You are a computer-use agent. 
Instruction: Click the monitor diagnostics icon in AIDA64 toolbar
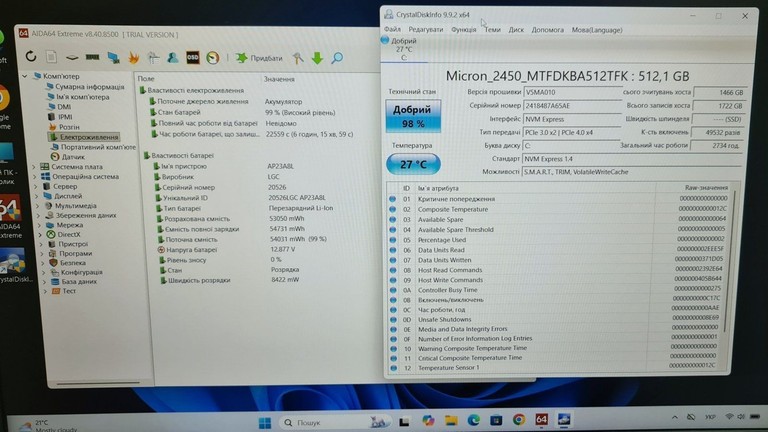[x=114, y=58]
